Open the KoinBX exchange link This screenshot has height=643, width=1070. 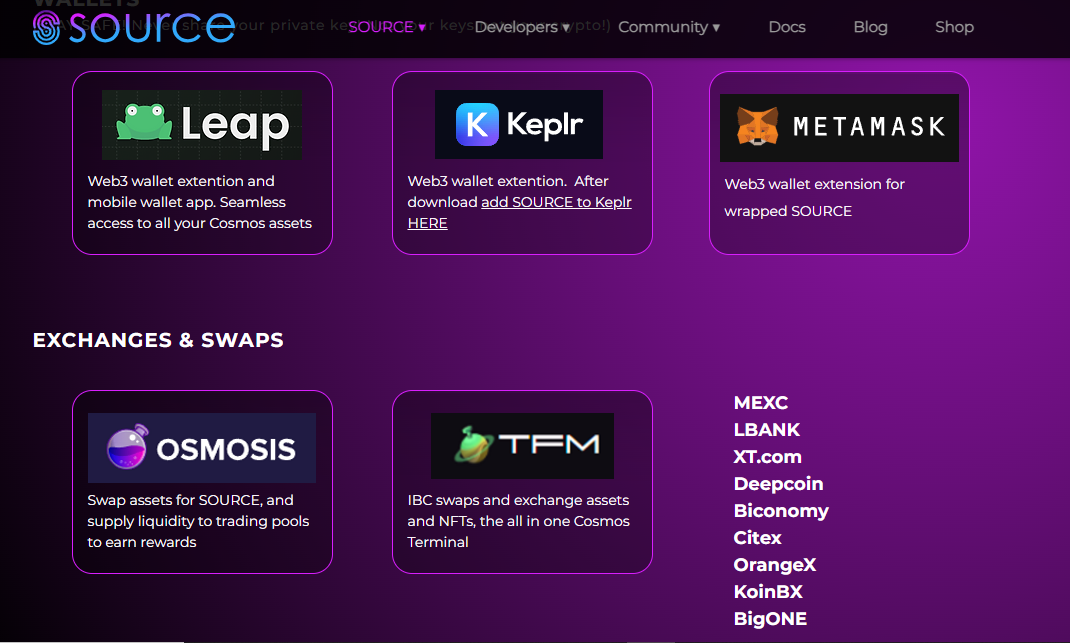tap(768, 592)
